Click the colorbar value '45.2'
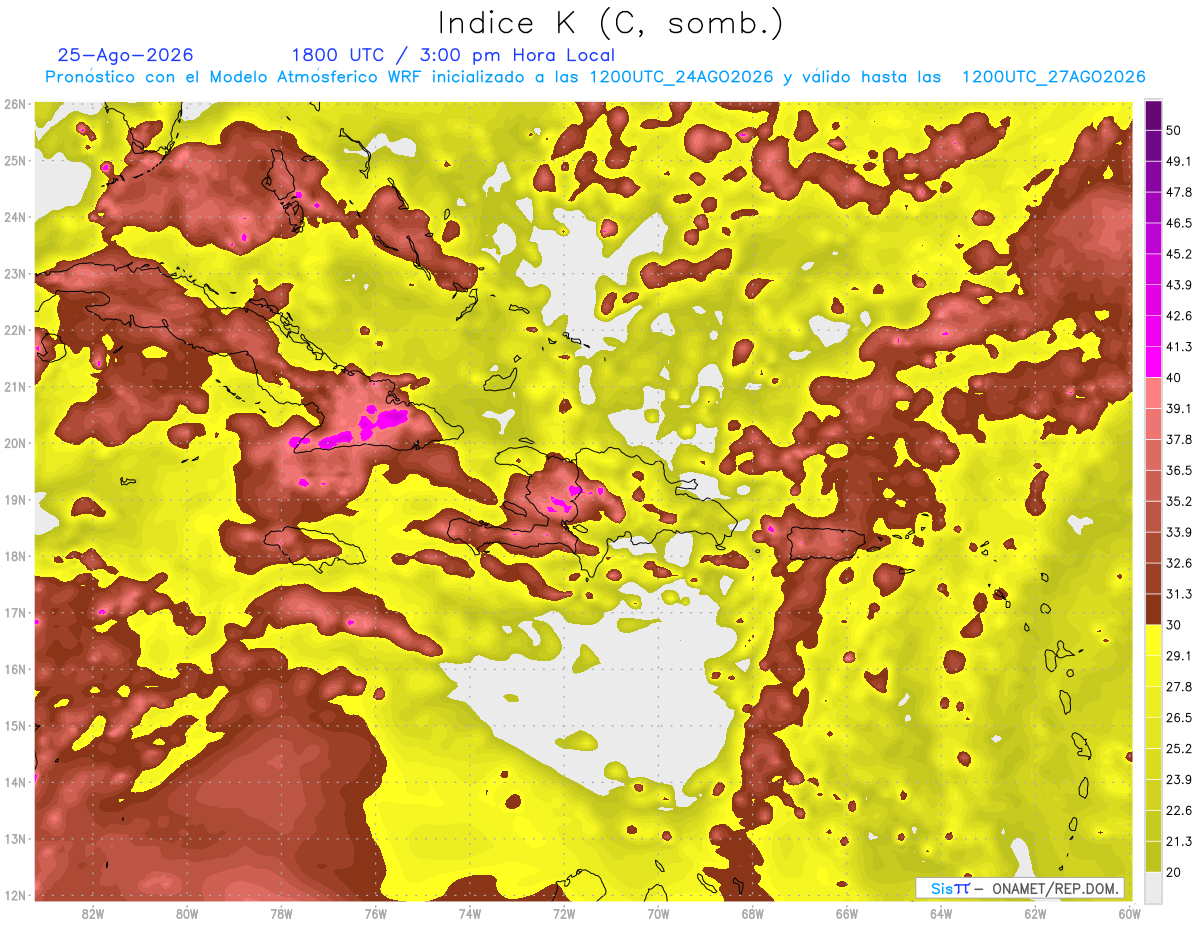Screen dimensions: 1200x927 [1180, 253]
